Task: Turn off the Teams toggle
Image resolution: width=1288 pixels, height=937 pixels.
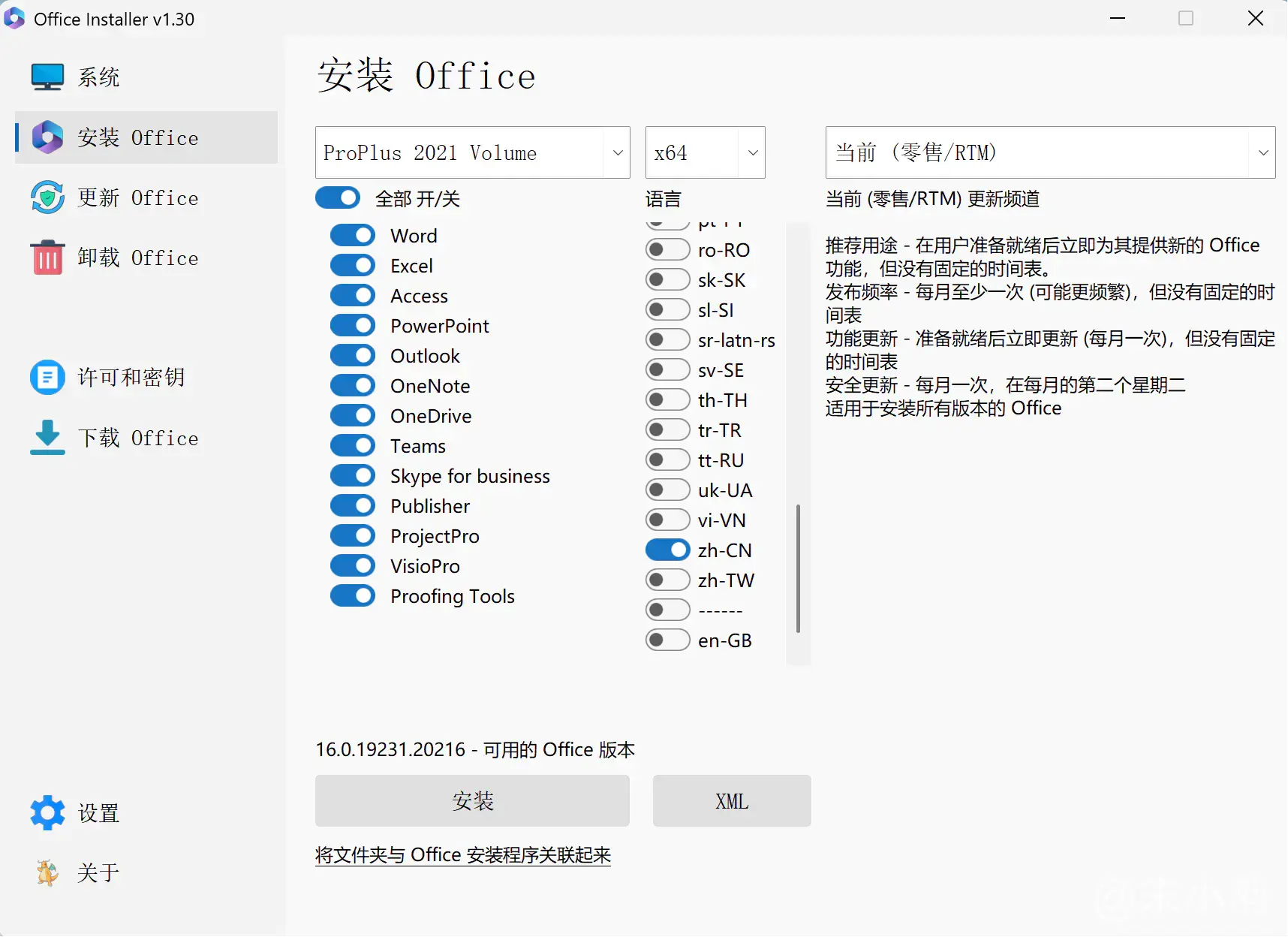Action: pyautogui.click(x=353, y=446)
